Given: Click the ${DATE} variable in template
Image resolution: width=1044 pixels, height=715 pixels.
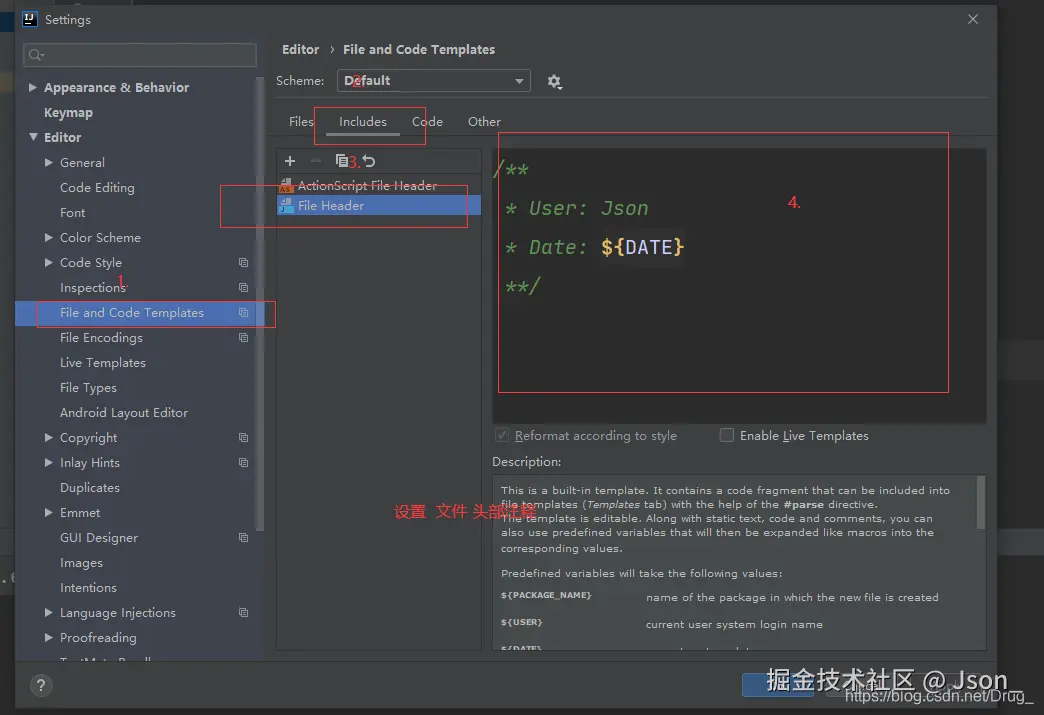Looking at the screenshot, I should tap(642, 247).
